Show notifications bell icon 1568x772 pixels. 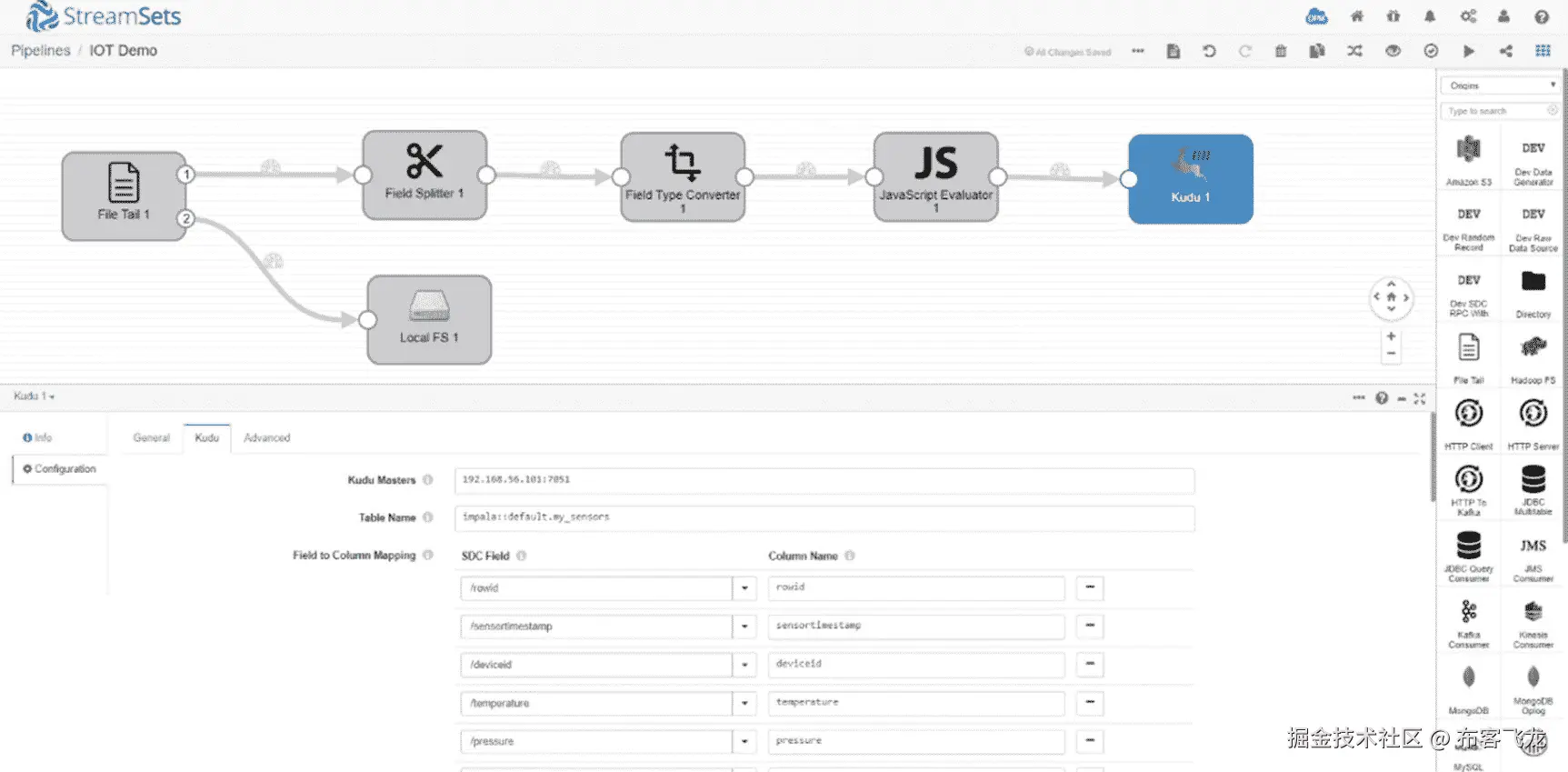[x=1430, y=16]
